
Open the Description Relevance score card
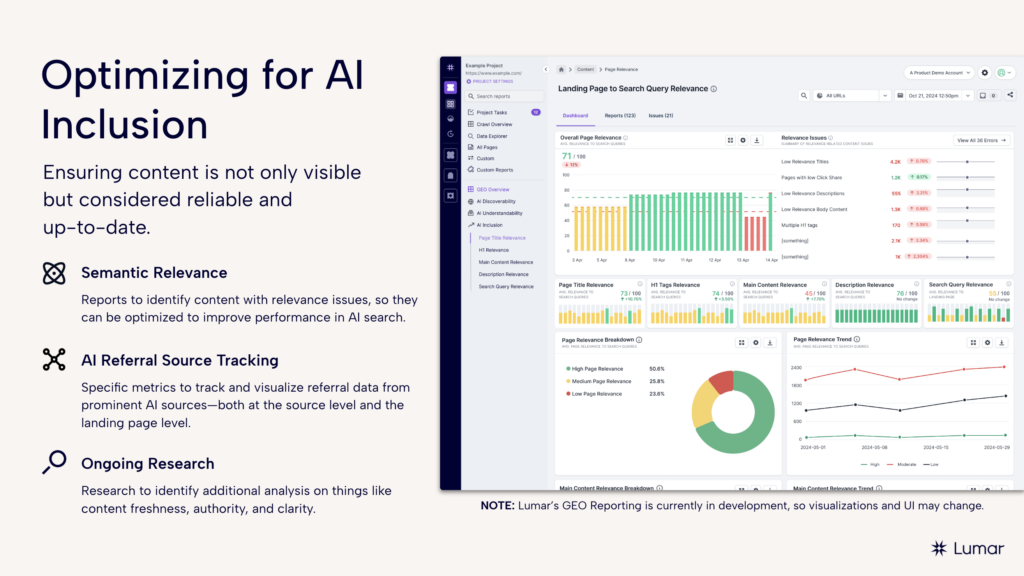tap(877, 303)
